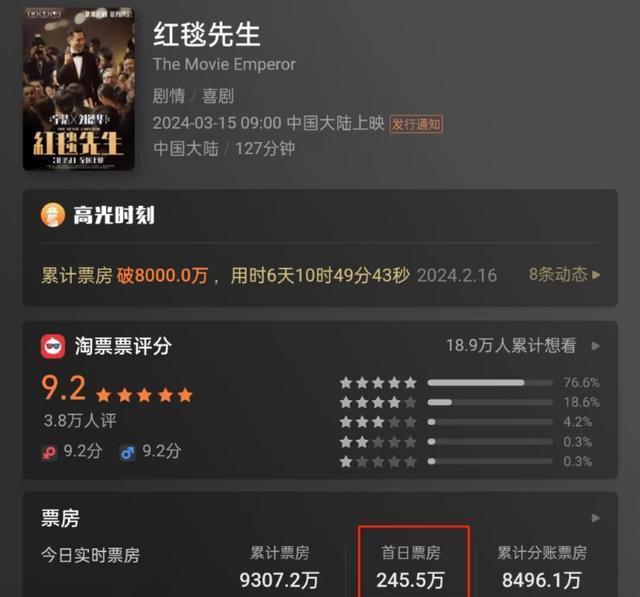Select the five-star distribution row stars
The height and width of the screenshot is (597, 640).
(378, 383)
